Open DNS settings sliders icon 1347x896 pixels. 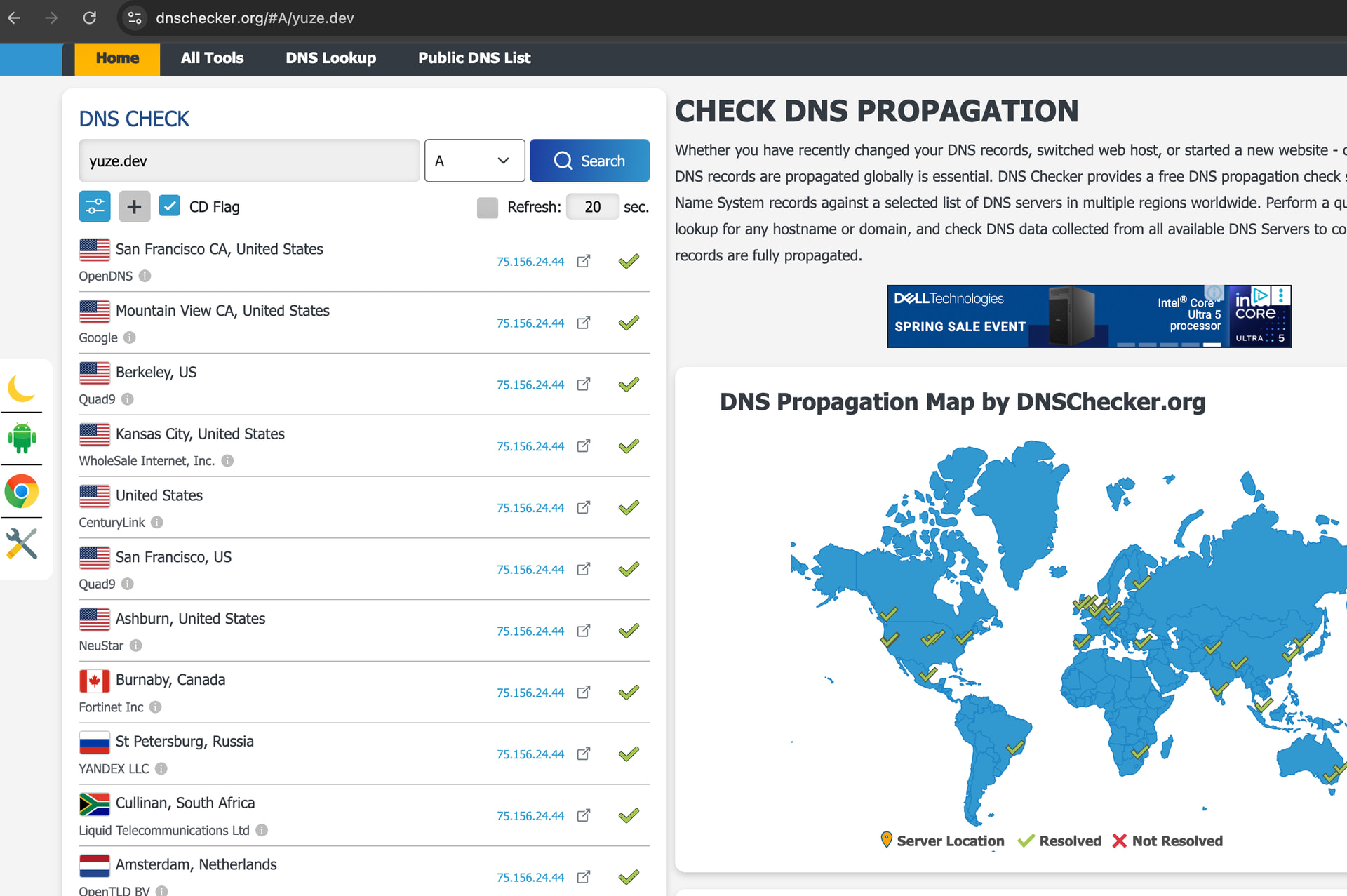coord(95,206)
